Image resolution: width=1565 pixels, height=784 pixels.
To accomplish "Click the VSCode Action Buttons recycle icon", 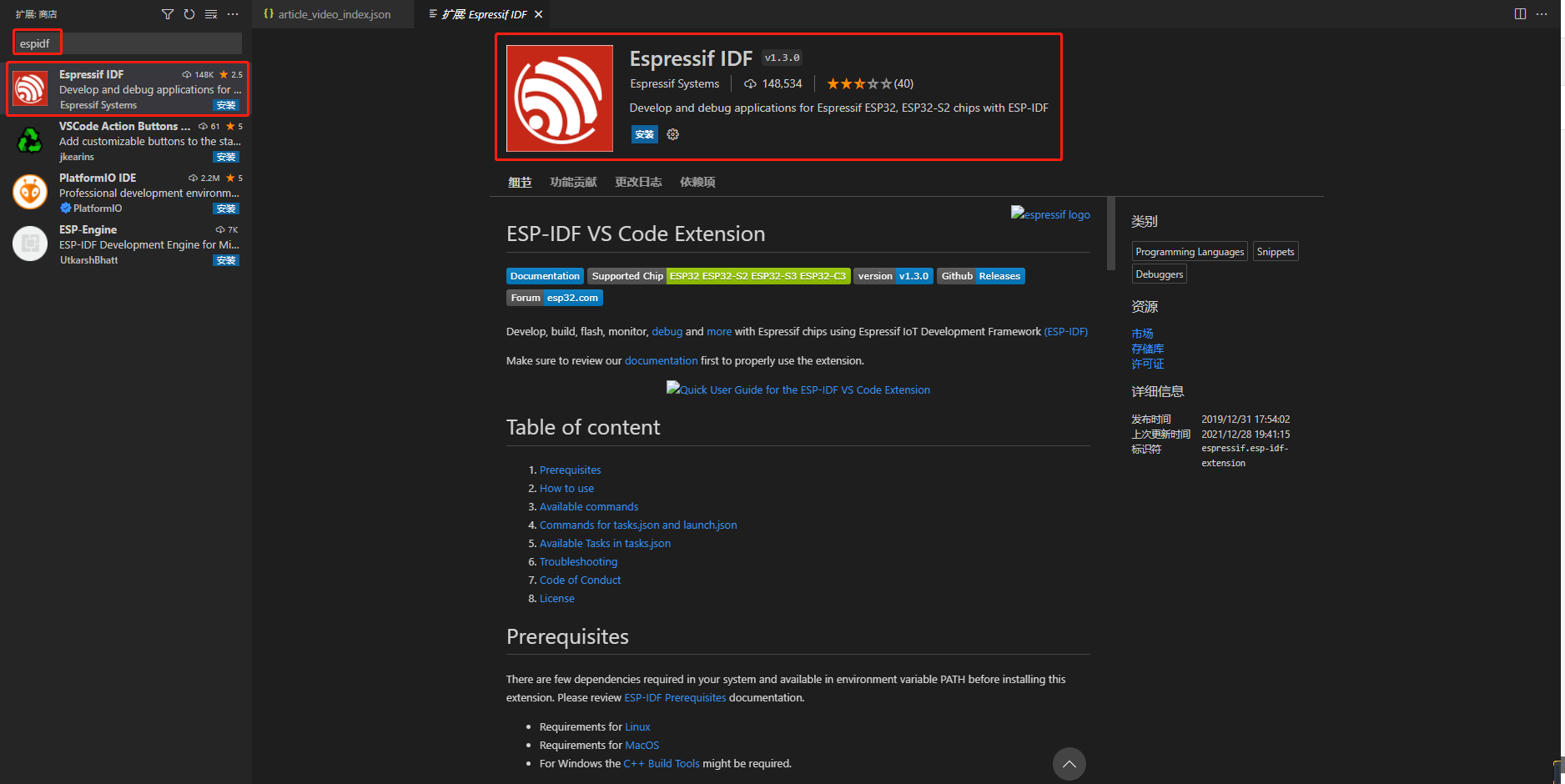I will point(30,140).
